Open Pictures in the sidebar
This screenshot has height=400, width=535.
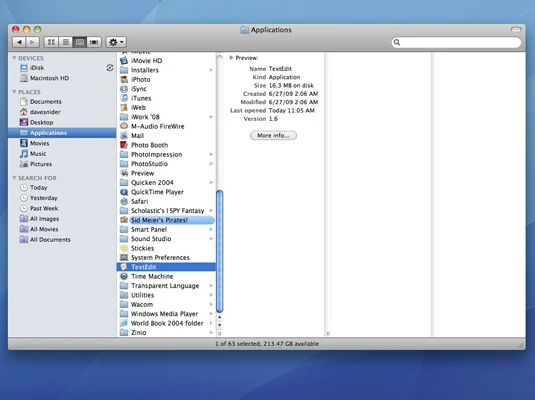click(62, 164)
